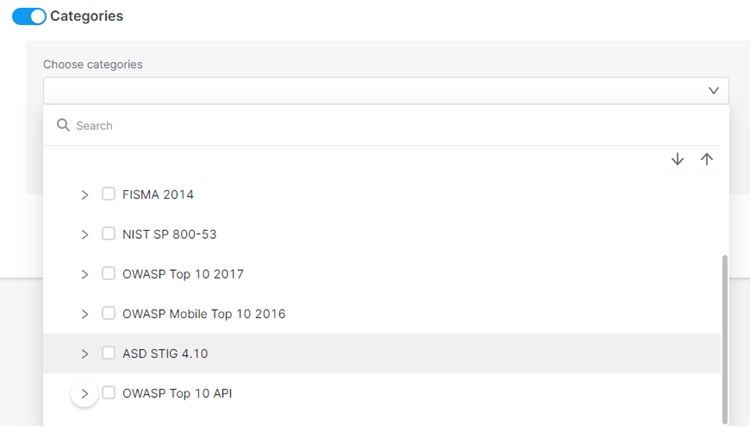The height and width of the screenshot is (427, 750).
Task: Enable the ASD STIG 4.10 checkbox
Action: (109, 353)
